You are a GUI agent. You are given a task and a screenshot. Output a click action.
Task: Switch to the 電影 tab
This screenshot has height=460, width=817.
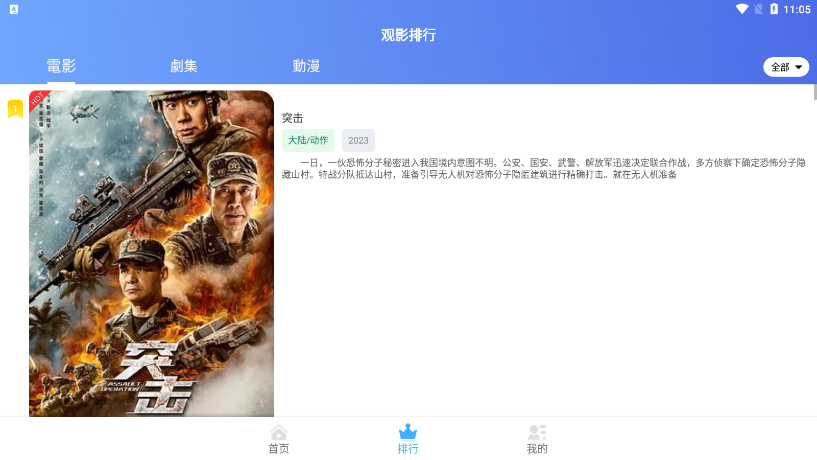coord(61,66)
